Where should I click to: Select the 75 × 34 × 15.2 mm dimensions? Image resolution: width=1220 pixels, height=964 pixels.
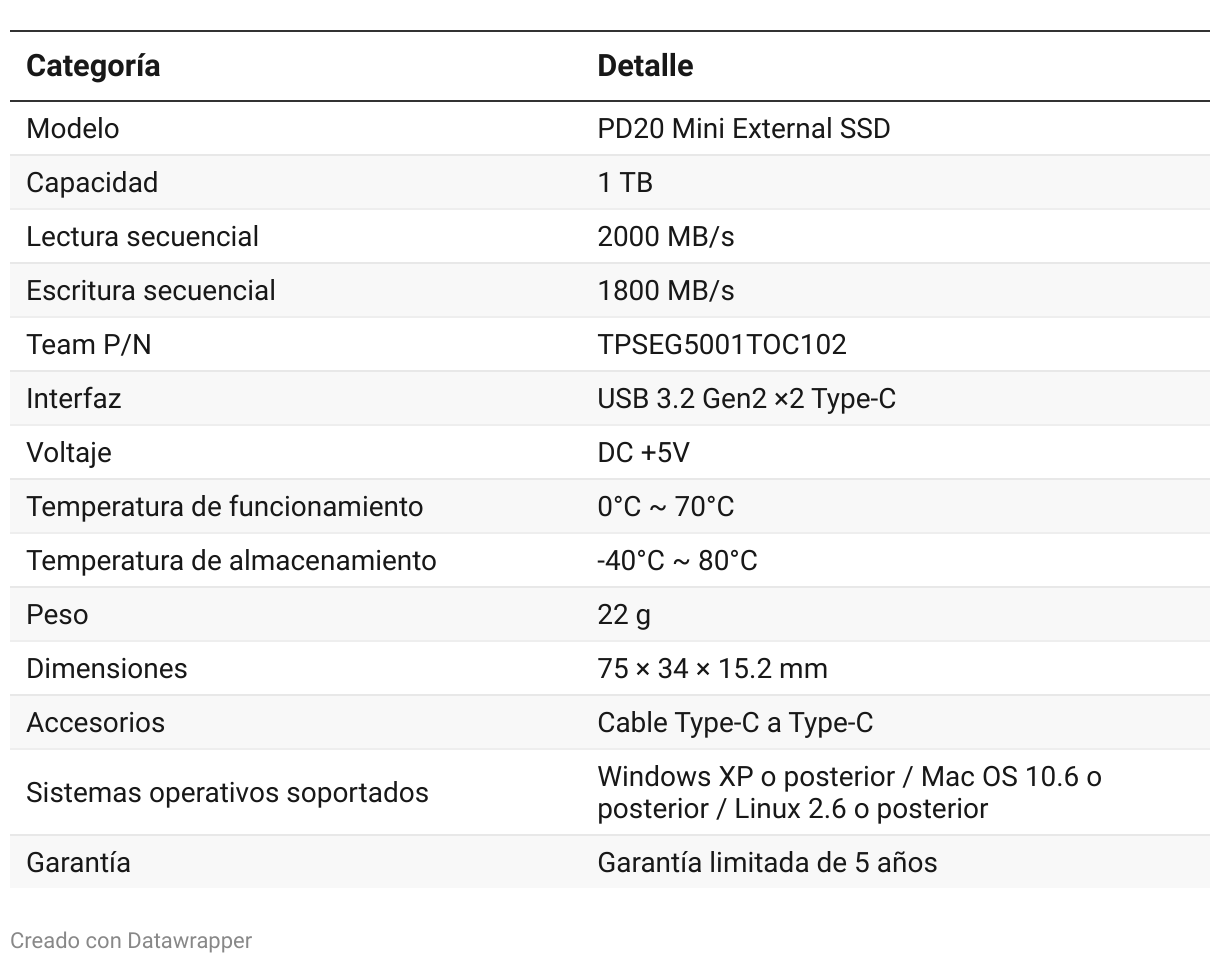coord(712,669)
